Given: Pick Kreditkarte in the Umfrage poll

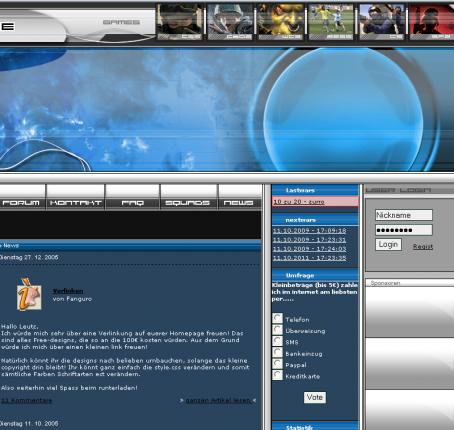Looking at the screenshot, I should 277,375.
